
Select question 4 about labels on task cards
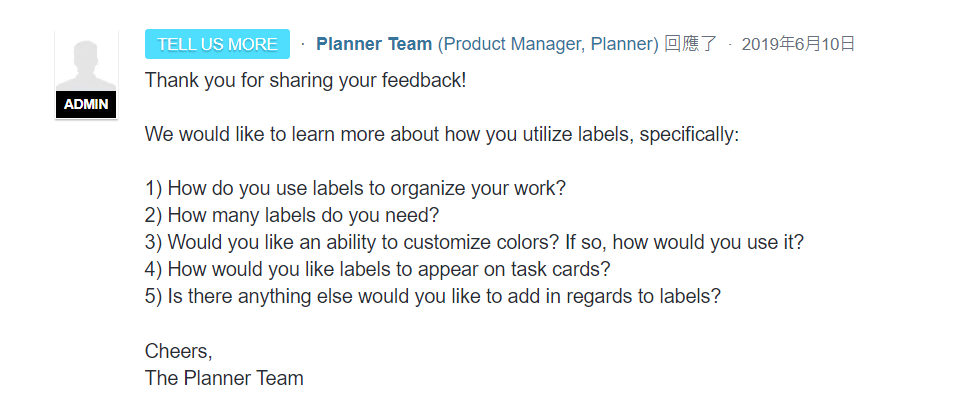[x=378, y=270]
